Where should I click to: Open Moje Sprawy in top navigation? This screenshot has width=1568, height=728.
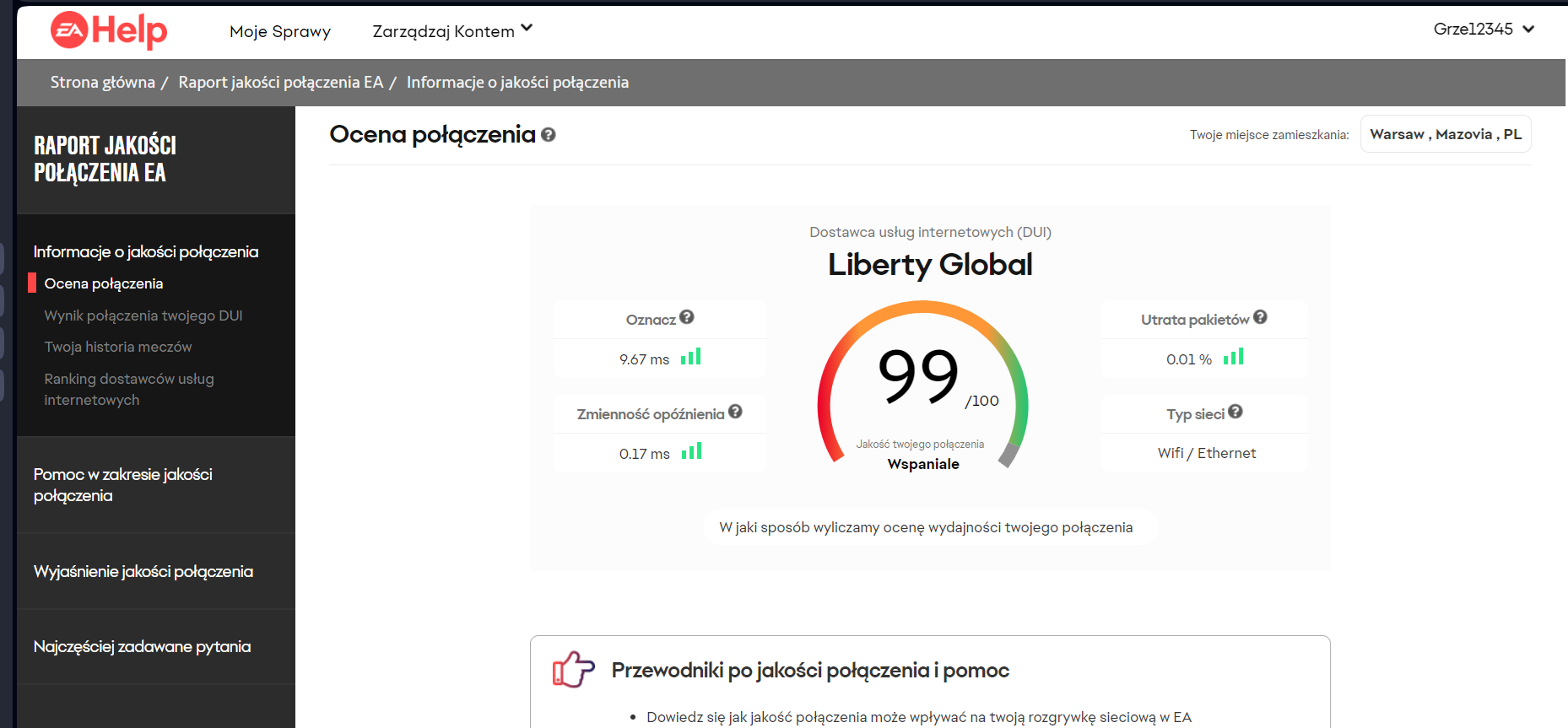click(280, 31)
